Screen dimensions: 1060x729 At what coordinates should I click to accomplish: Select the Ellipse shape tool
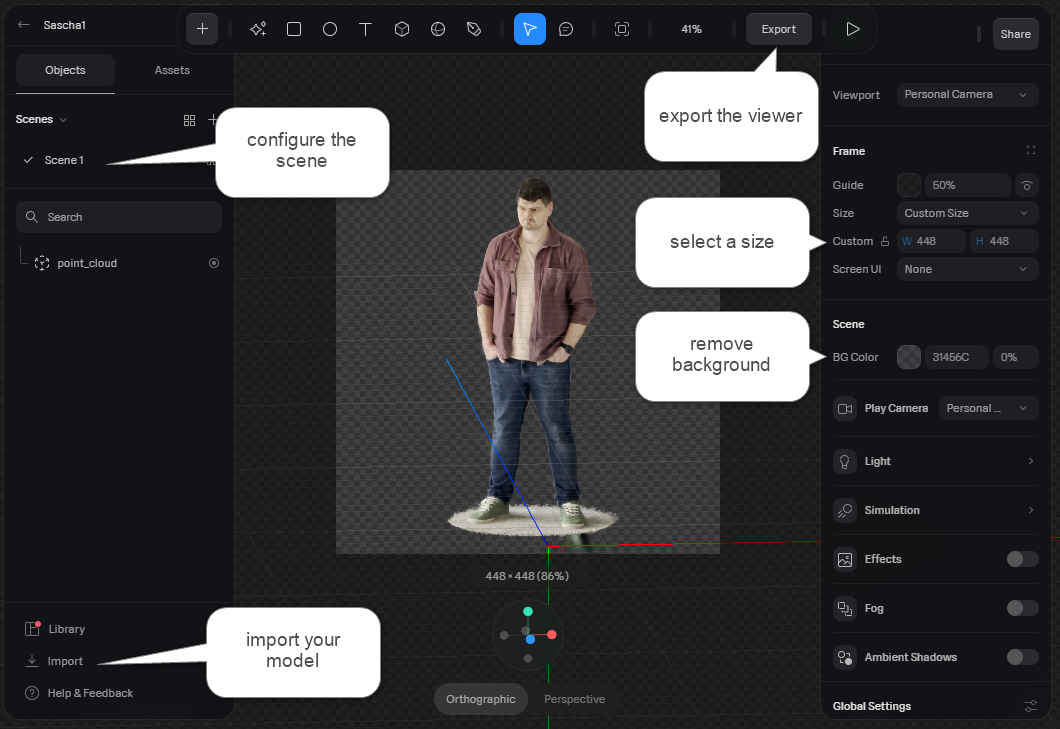pyautogui.click(x=330, y=29)
